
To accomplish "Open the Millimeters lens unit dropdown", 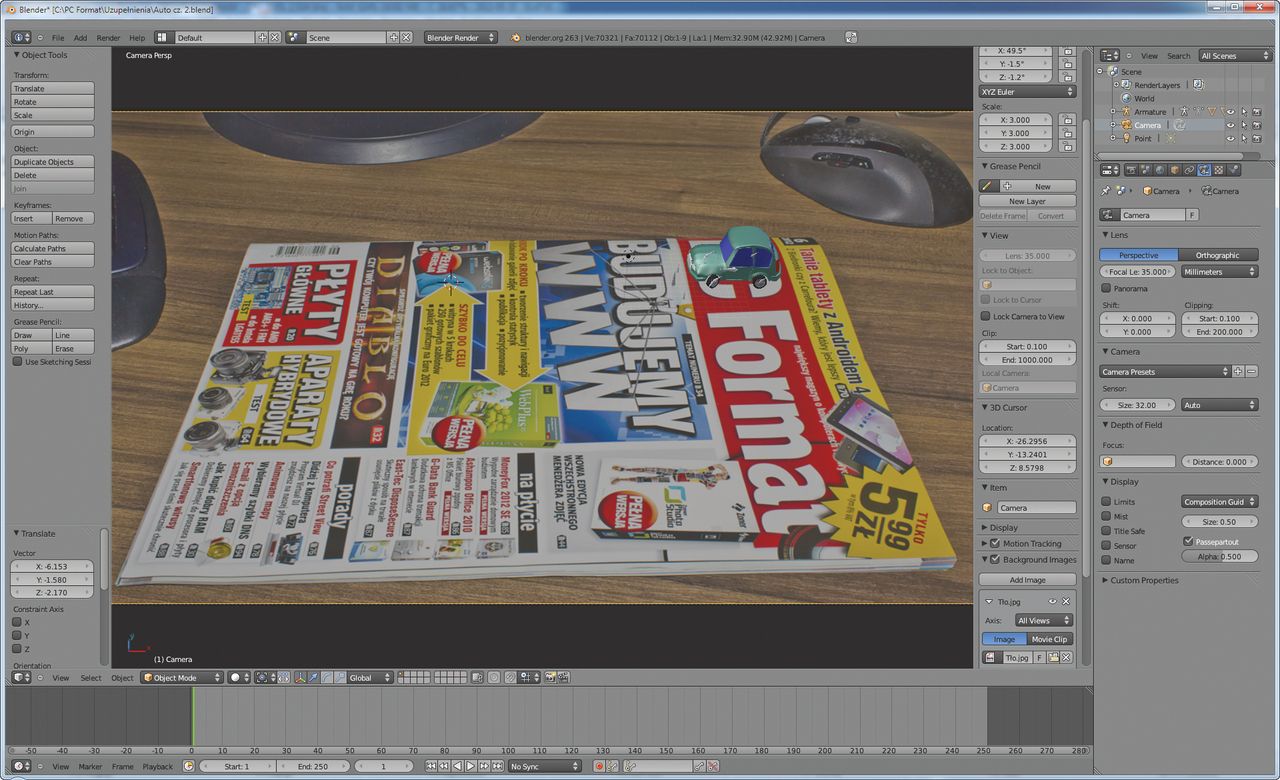I will (x=1219, y=272).
